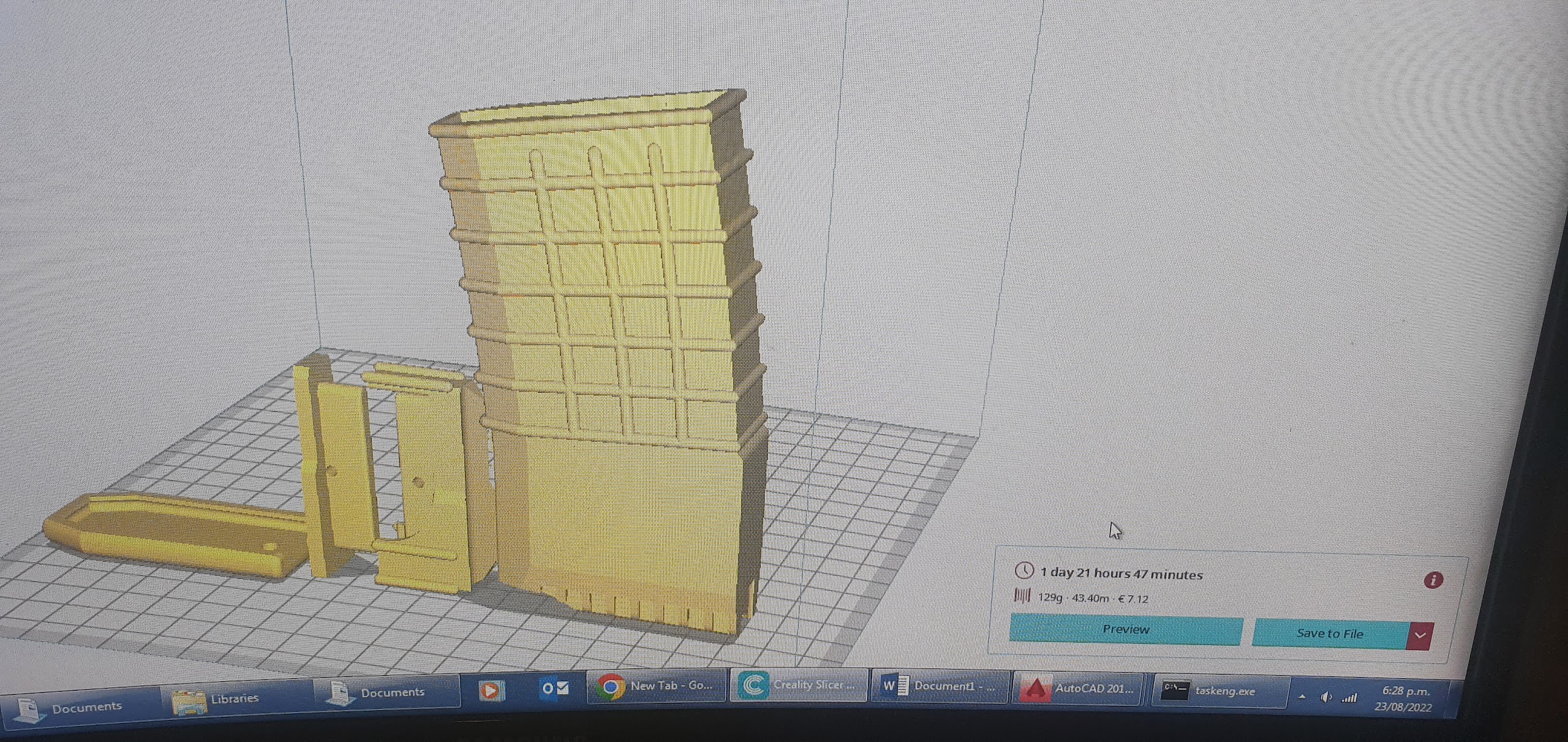Click the print time estimate clock icon
Viewport: 1568px width, 742px height.
tap(1024, 570)
